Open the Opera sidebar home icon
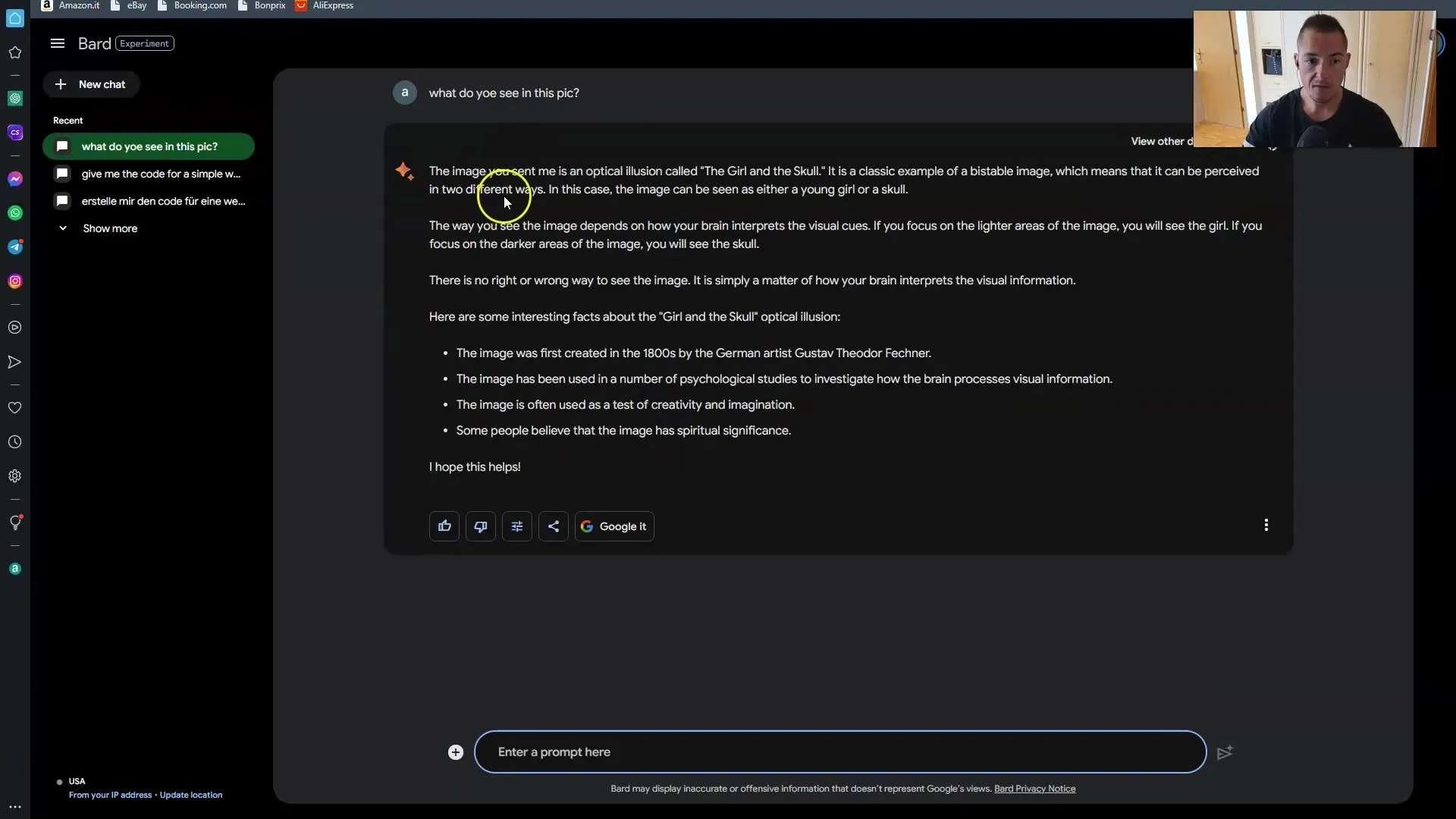This screenshot has height=819, width=1456. [15, 18]
